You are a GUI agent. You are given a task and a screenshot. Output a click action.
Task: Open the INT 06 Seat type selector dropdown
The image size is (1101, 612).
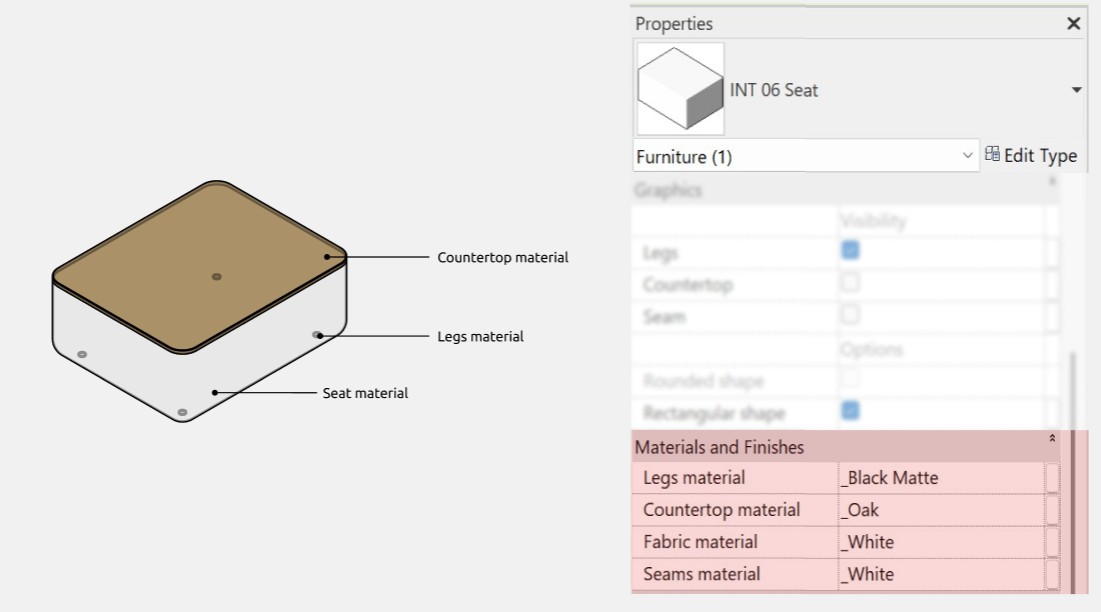[x=1076, y=90]
